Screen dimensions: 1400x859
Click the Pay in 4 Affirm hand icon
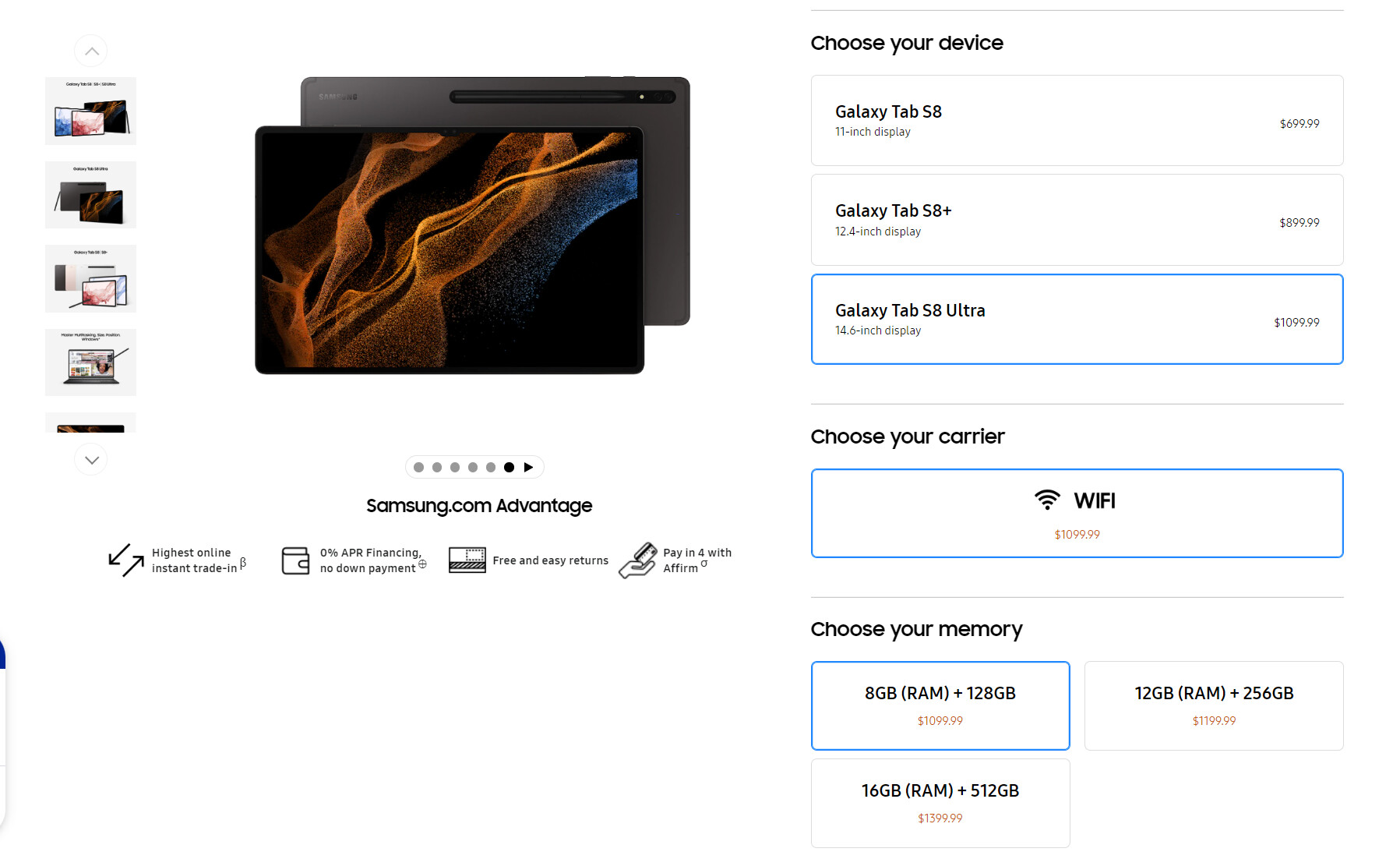click(638, 560)
